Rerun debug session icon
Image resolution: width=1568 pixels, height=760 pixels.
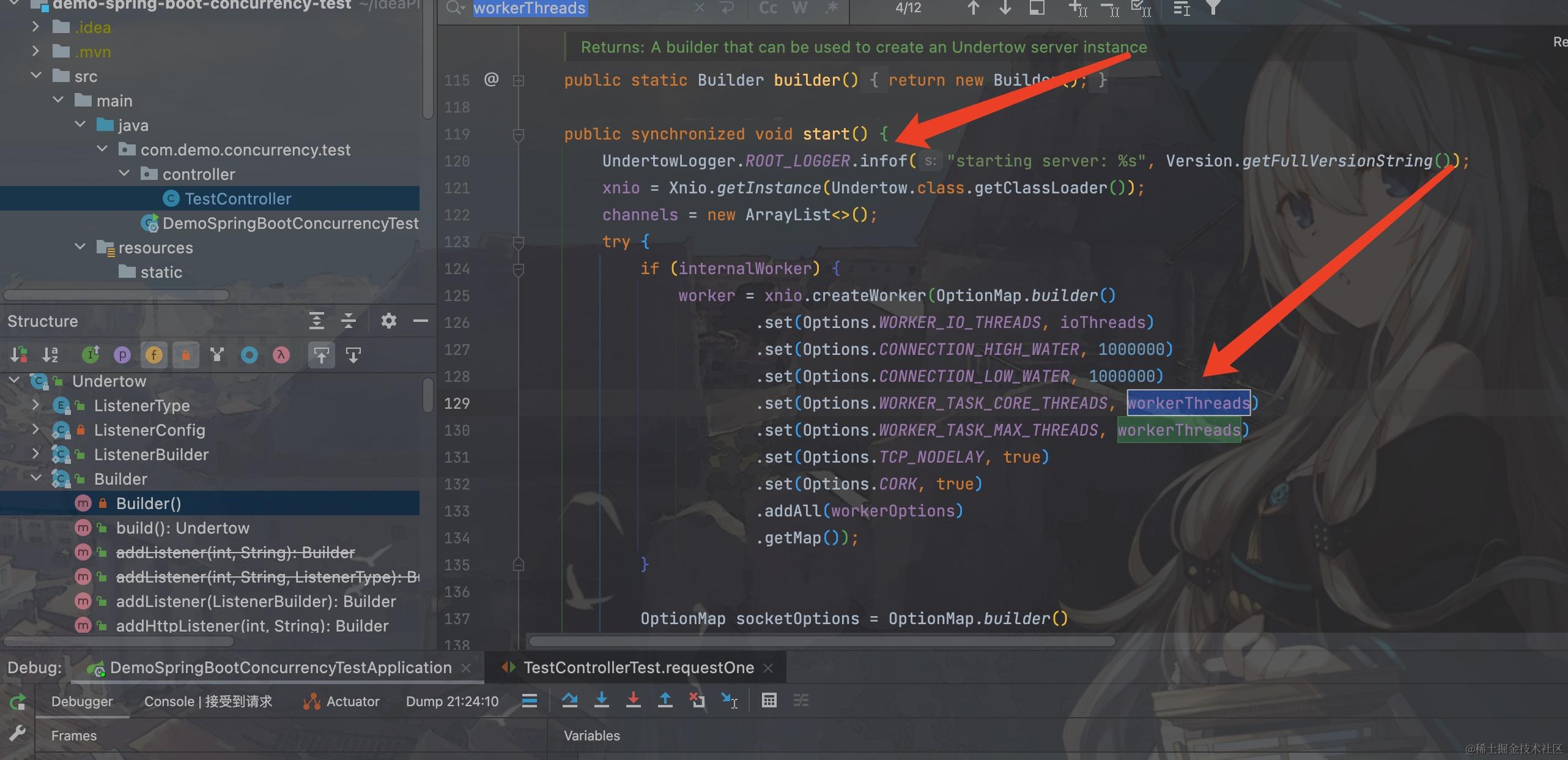(17, 702)
